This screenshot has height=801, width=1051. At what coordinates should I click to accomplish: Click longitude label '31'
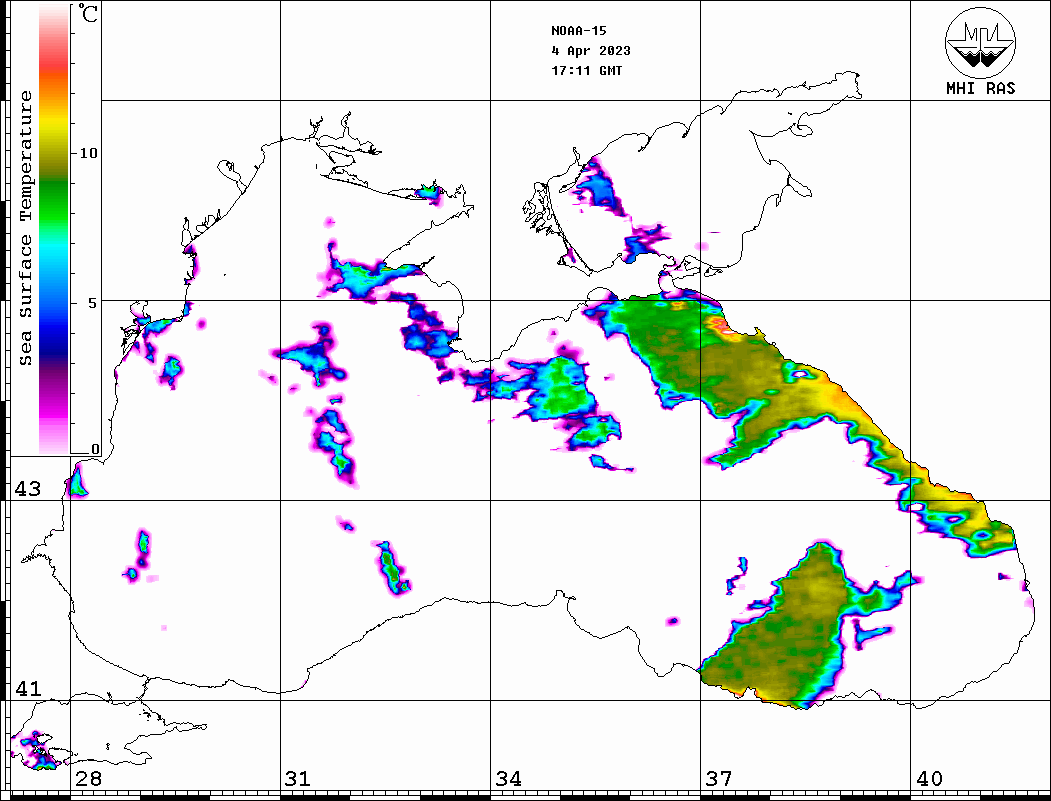point(298,779)
